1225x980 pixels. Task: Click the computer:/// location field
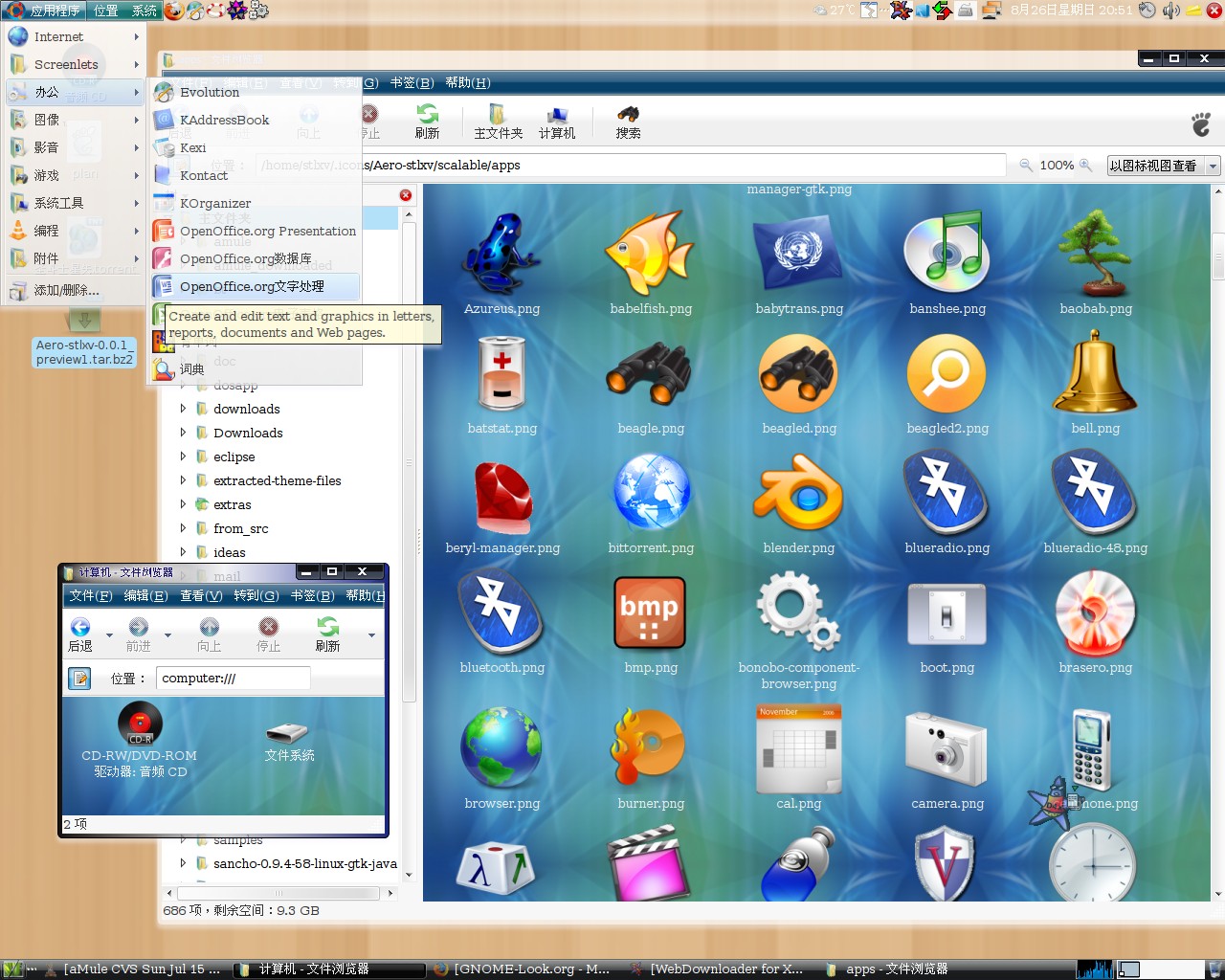click(234, 678)
